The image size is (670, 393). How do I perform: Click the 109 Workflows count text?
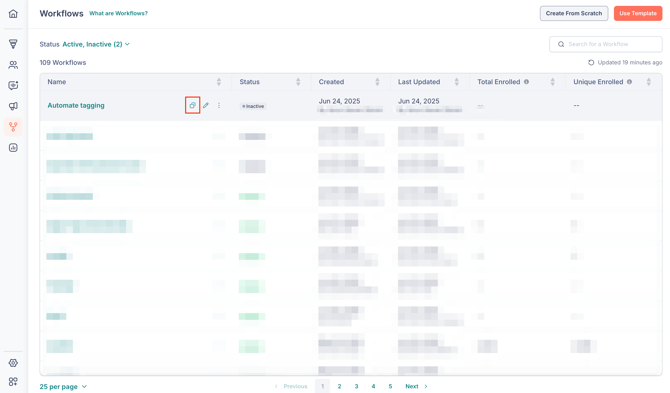[63, 62]
